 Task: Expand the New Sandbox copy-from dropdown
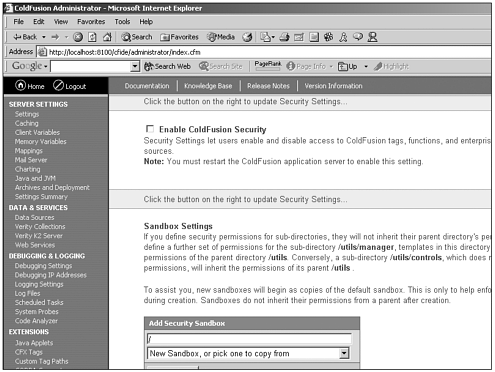pos(344,353)
